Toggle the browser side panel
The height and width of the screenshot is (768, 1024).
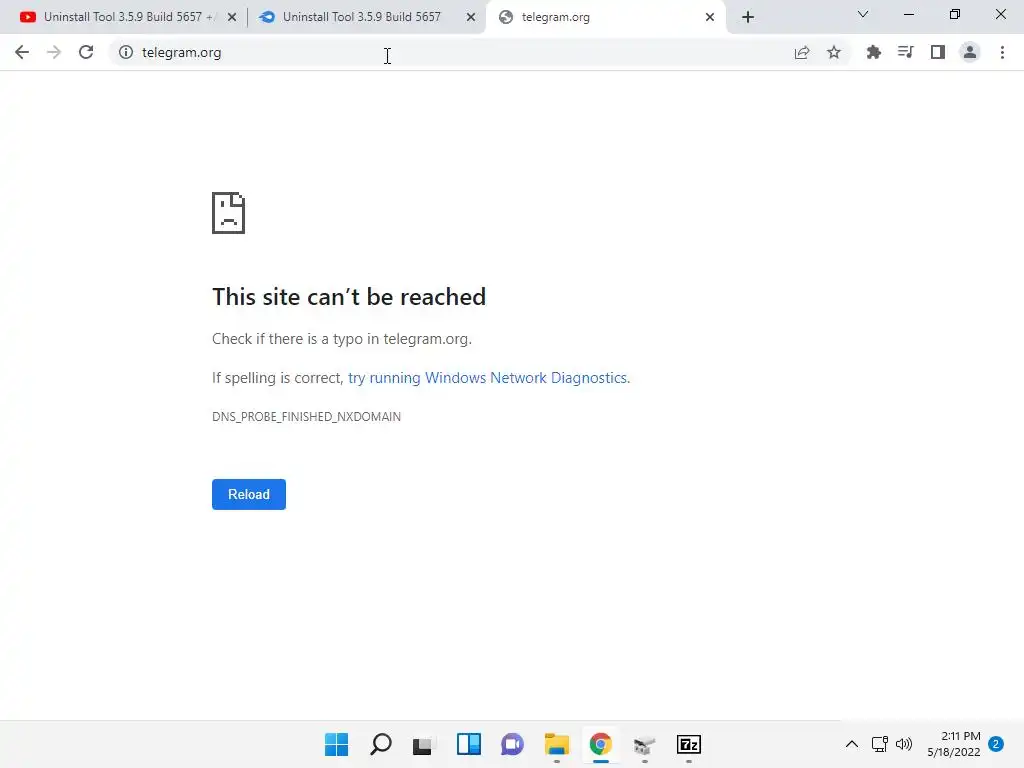tap(938, 52)
